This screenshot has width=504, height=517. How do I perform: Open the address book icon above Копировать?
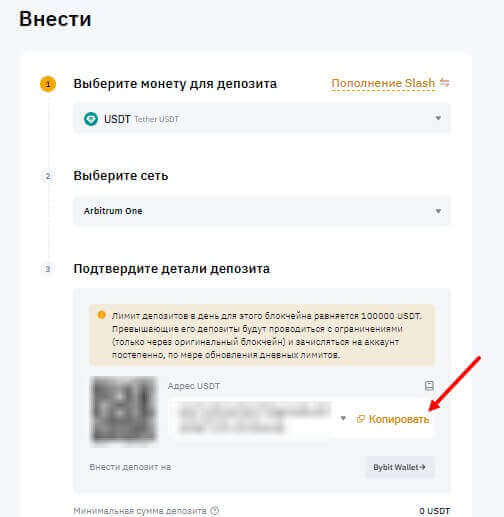coord(429,386)
